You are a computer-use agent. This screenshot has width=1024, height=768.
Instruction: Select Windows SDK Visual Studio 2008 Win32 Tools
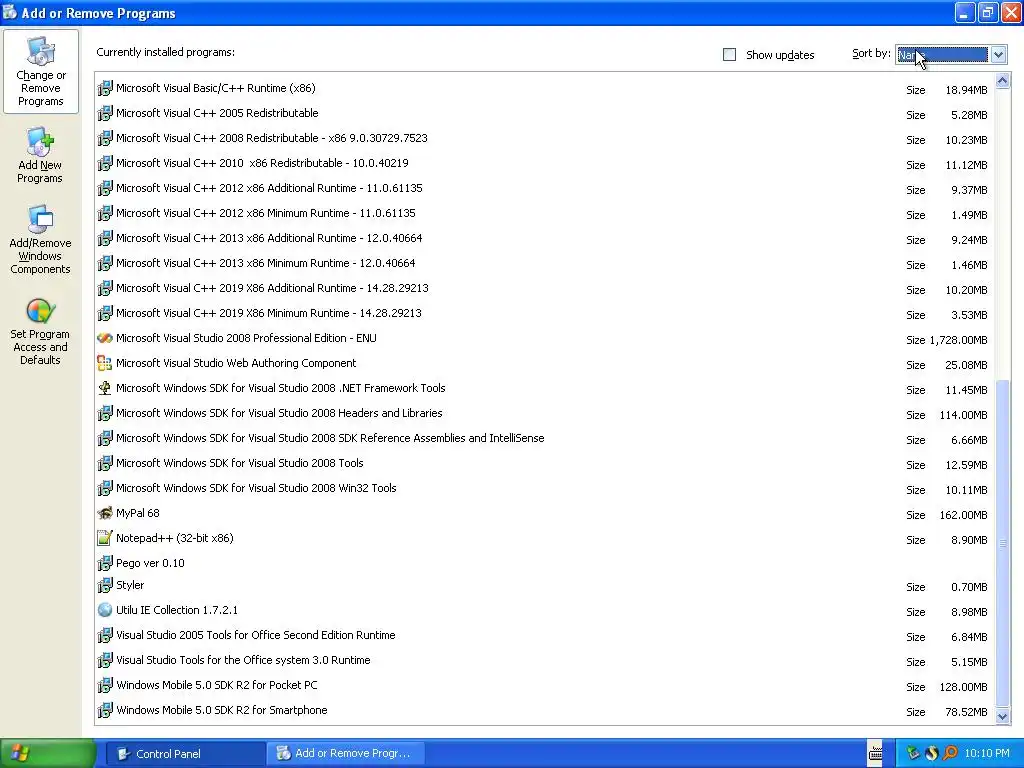tap(545, 488)
